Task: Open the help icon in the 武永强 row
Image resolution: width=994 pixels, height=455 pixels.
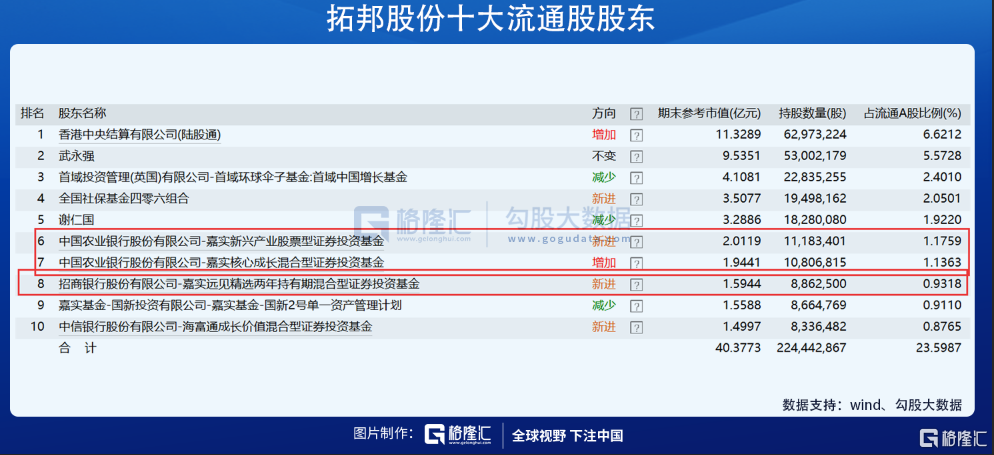Action: pyautogui.click(x=636, y=157)
